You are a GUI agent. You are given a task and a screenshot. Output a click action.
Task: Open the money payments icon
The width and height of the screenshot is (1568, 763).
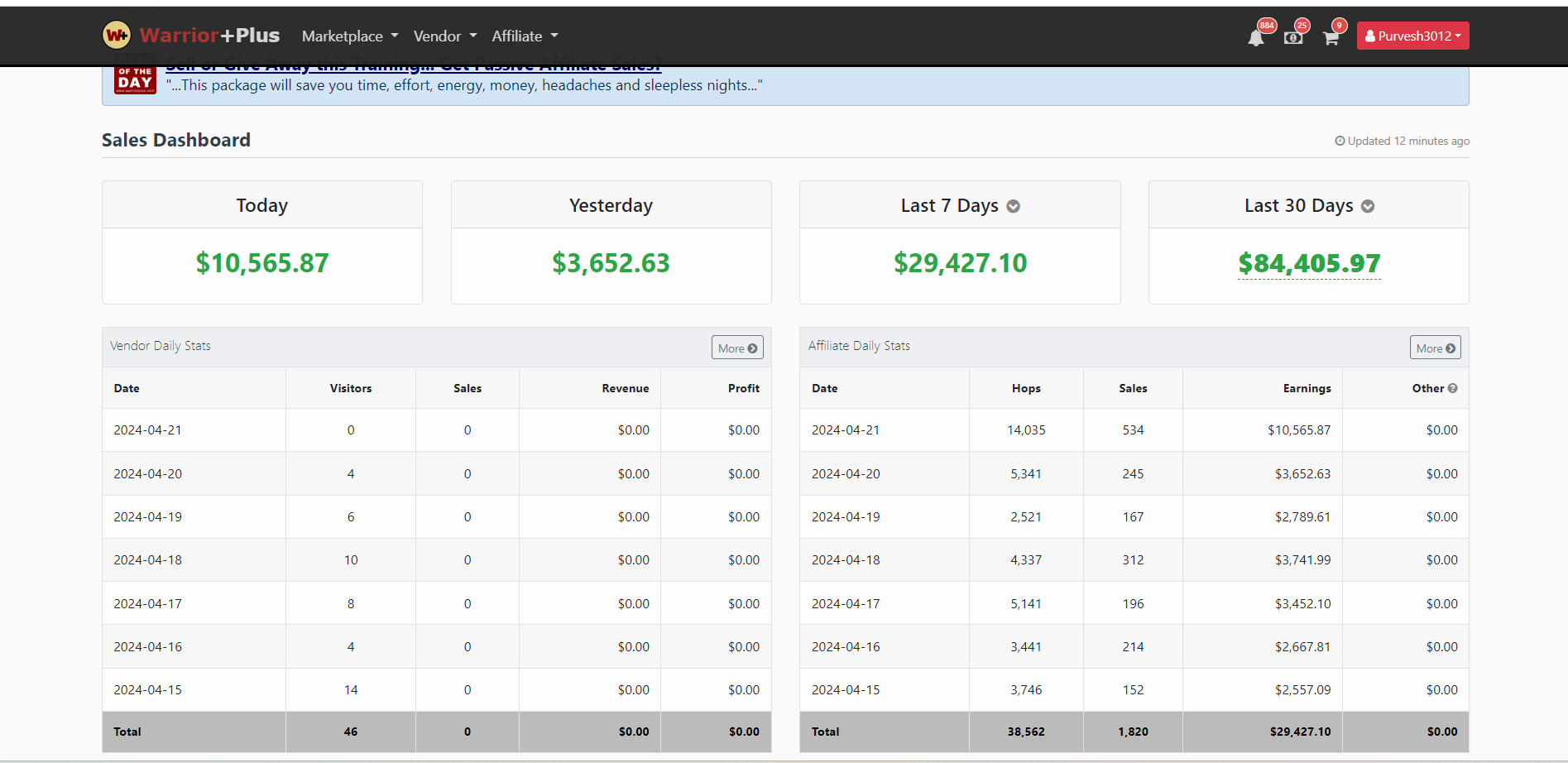pyautogui.click(x=1293, y=37)
